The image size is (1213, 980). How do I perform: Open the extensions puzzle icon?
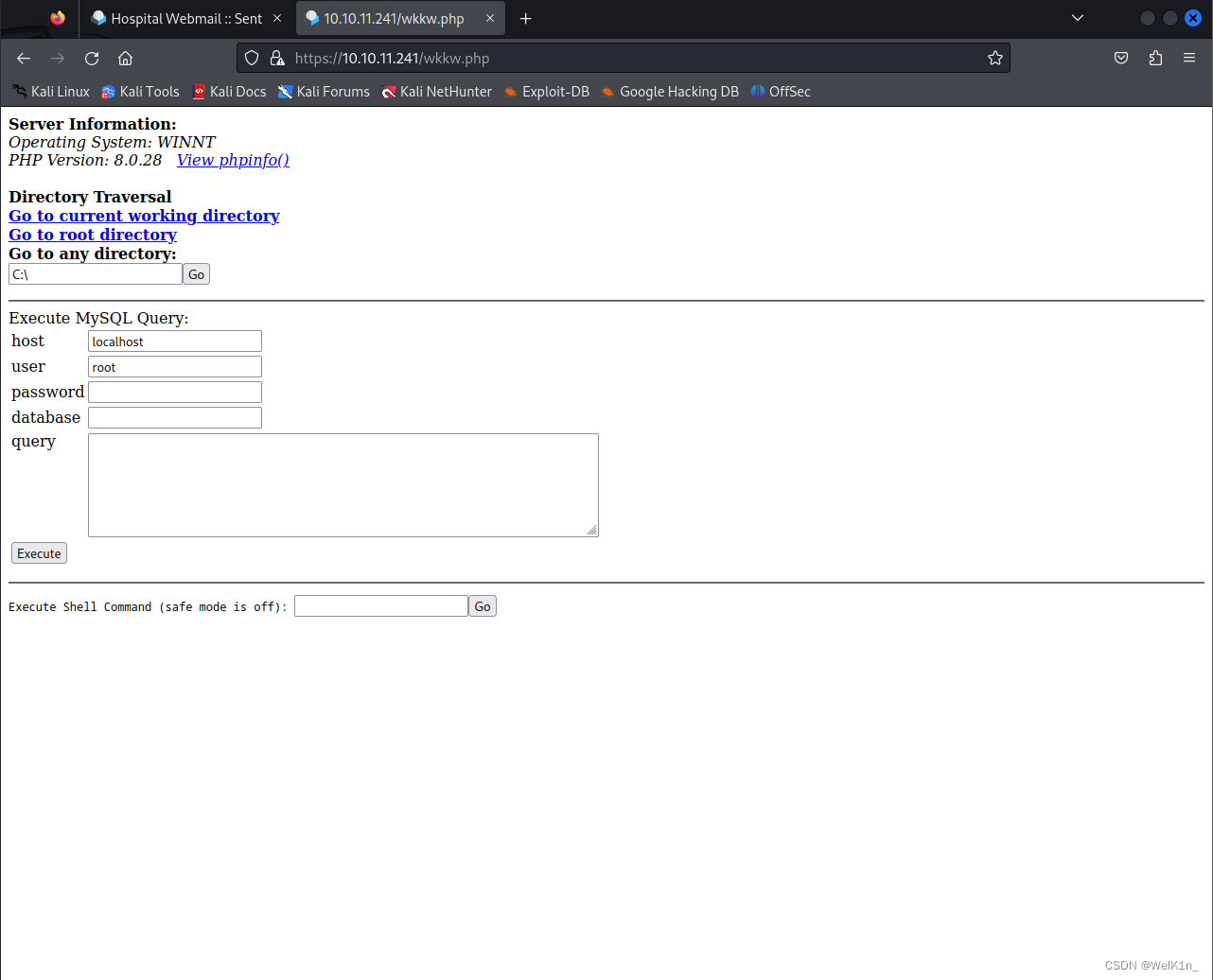pos(1155,59)
